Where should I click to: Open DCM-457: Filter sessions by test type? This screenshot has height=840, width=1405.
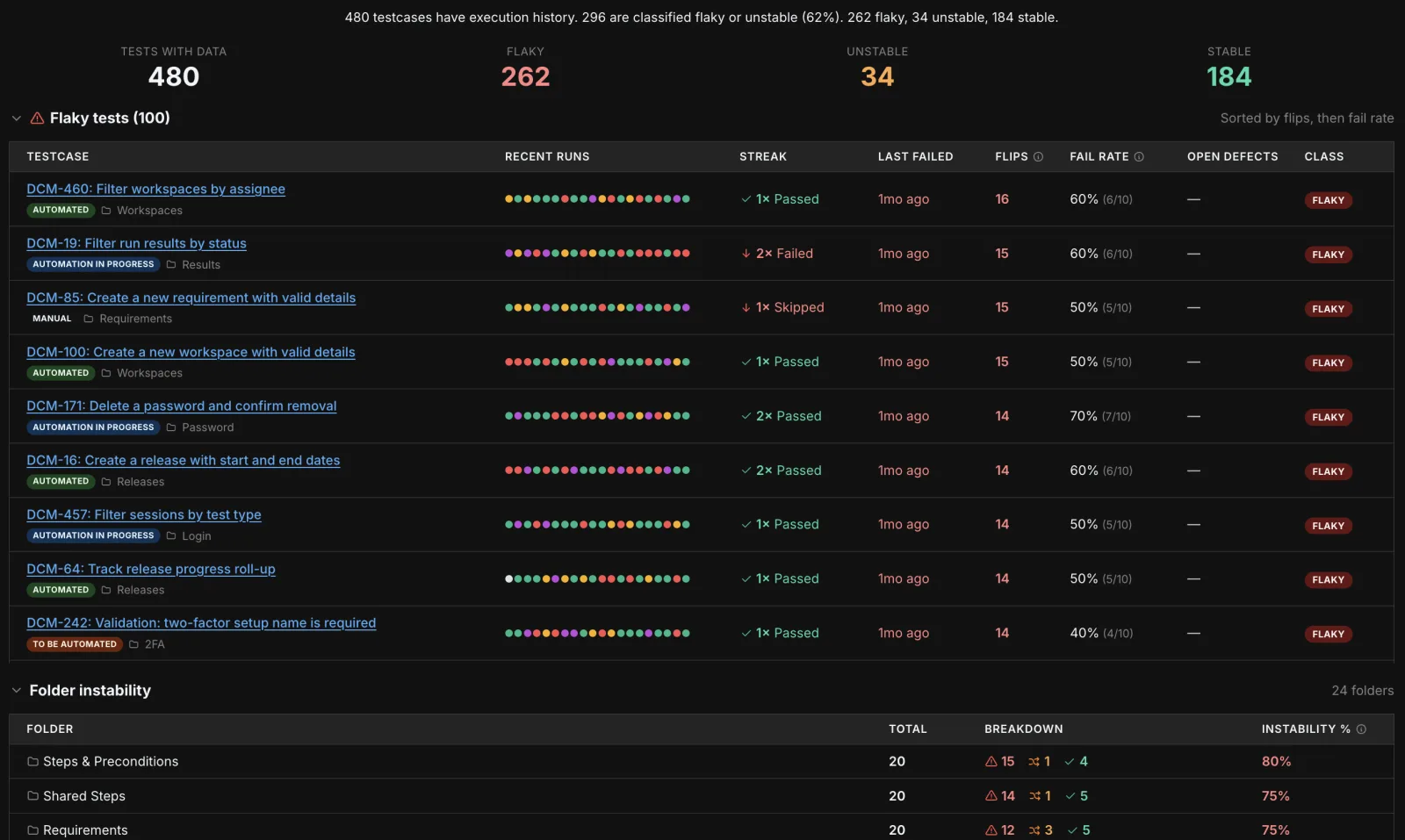point(143,514)
